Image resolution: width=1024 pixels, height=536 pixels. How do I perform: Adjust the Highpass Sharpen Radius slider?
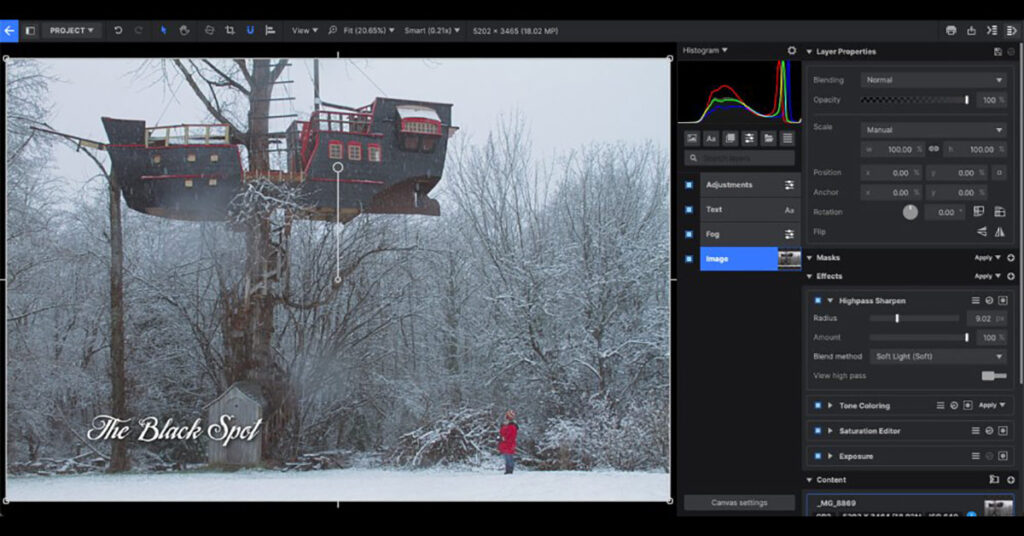[x=897, y=319]
